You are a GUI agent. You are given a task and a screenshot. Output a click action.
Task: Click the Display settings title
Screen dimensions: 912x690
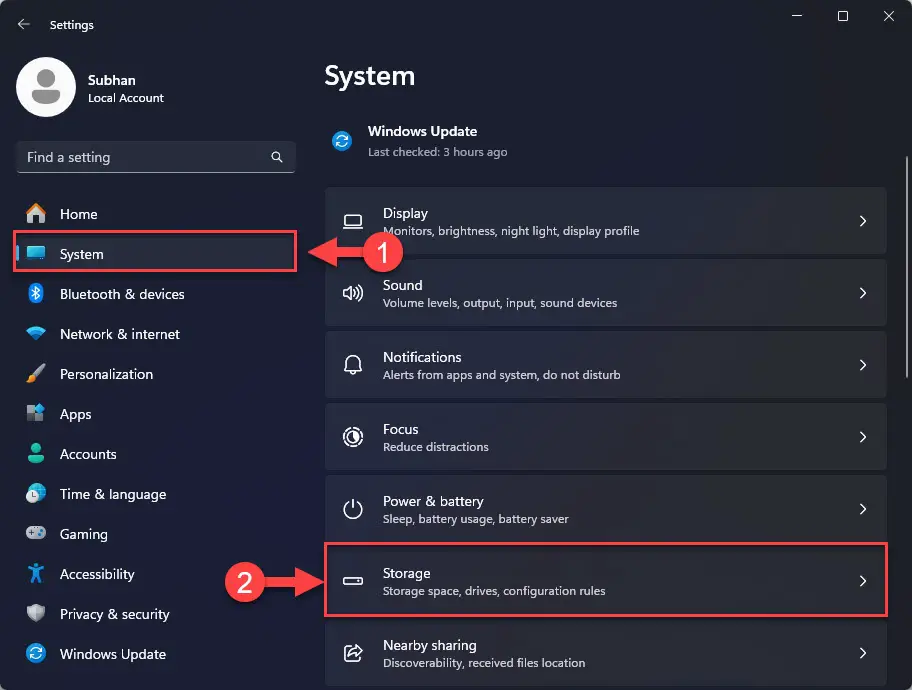(x=405, y=213)
